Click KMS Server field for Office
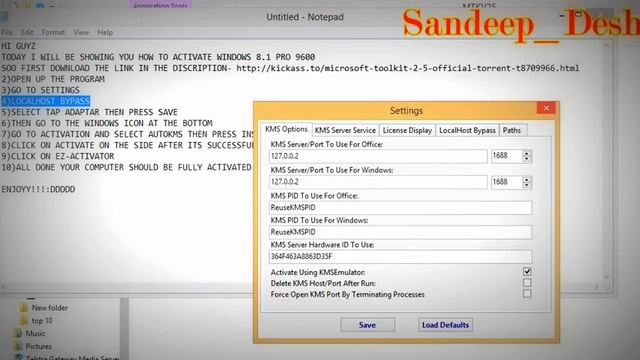Screen dimensions: 640x360 pos(378,156)
